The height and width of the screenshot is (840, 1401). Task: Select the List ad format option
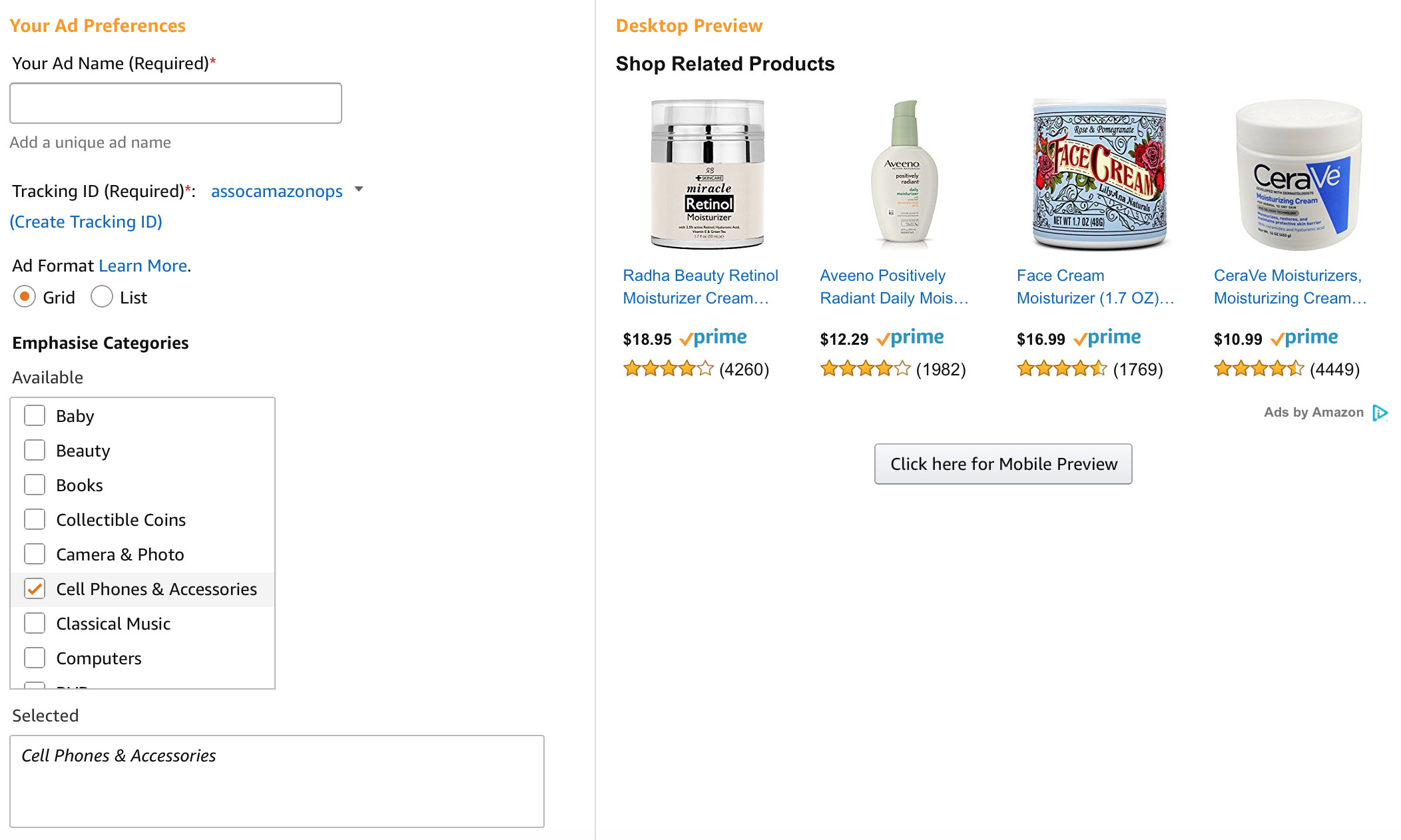pyautogui.click(x=102, y=297)
